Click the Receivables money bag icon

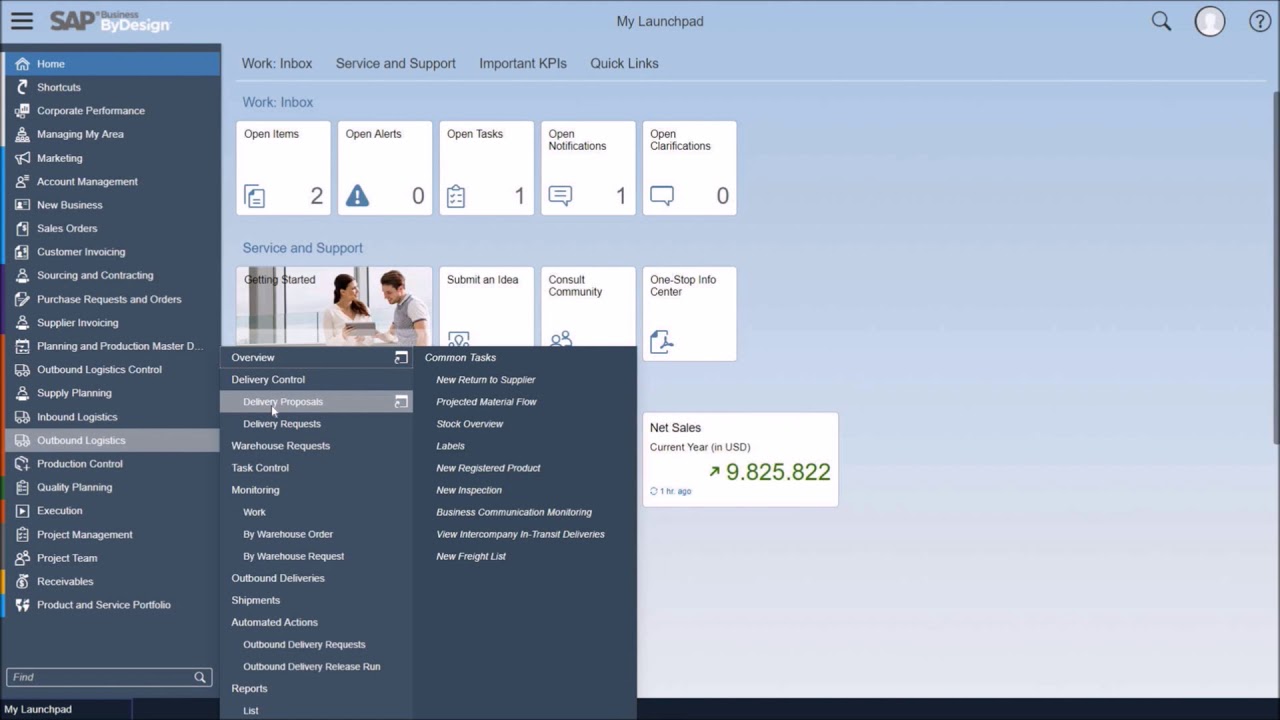(x=22, y=581)
